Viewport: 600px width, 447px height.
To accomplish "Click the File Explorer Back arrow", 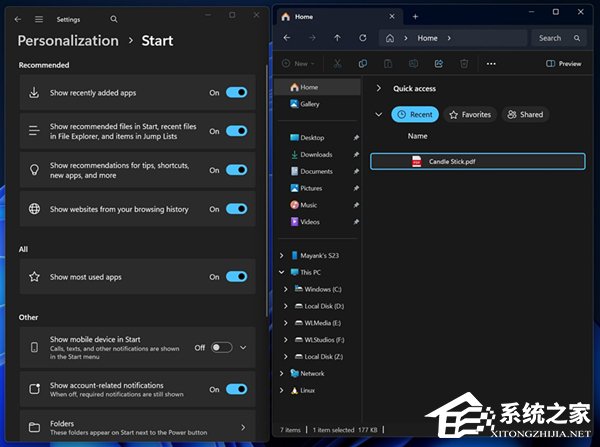I will [287, 38].
